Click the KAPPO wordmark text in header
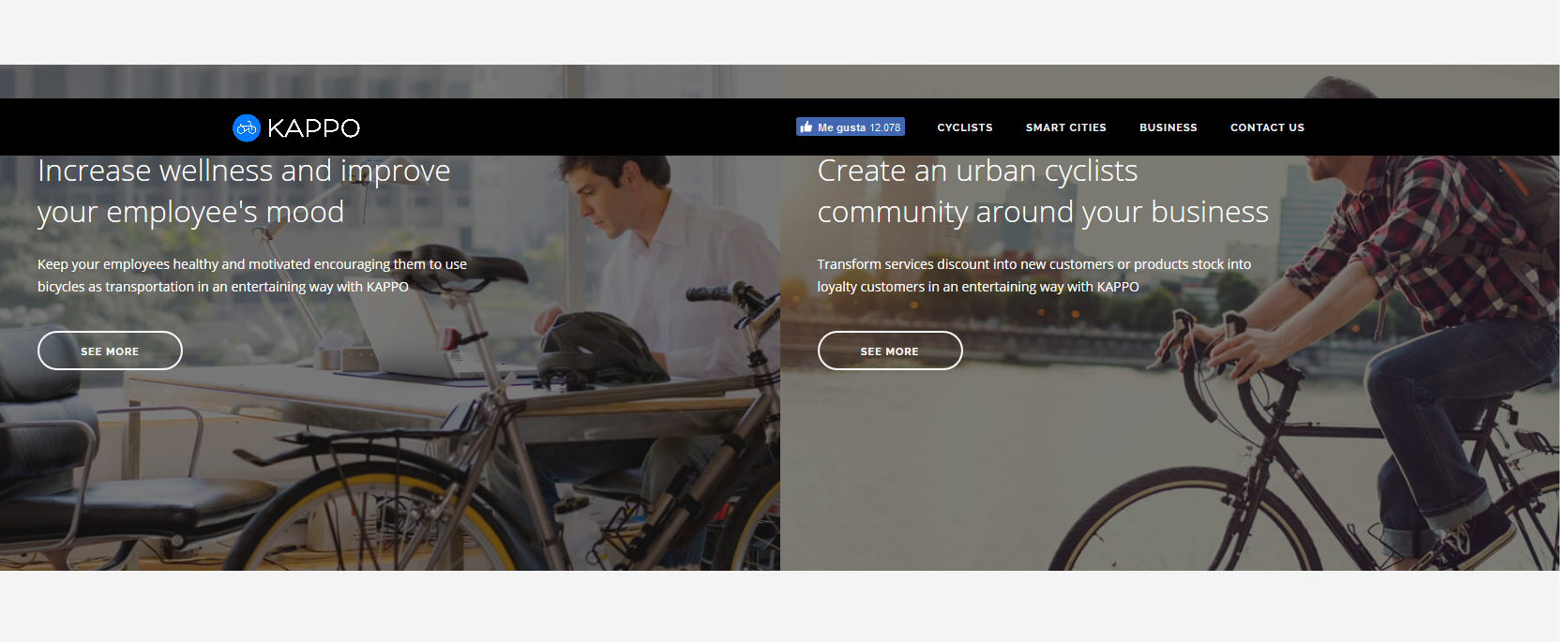This screenshot has width=1568, height=642. [x=313, y=127]
